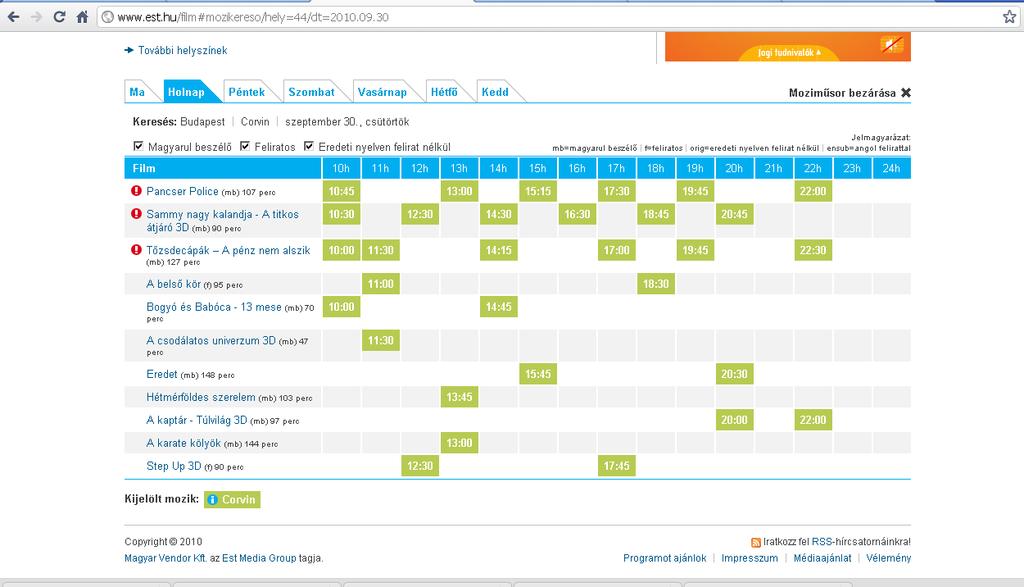Open the Step Up 3D film link
Viewport: 1024px width, 587px height.
tap(174, 466)
